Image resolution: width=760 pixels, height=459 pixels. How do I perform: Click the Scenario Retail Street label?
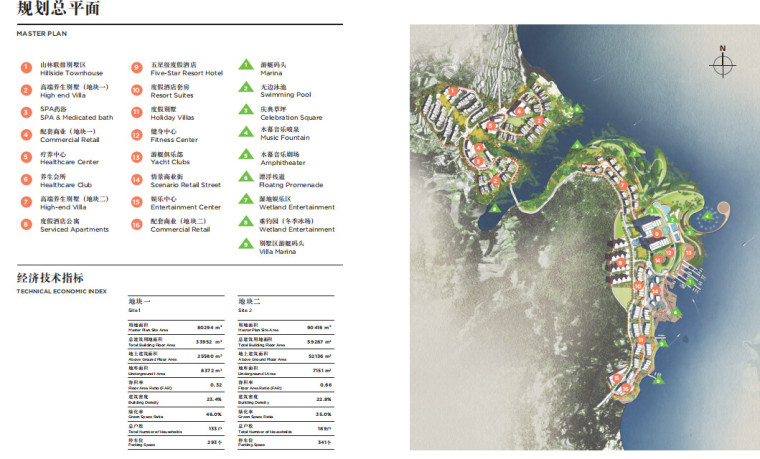point(186,184)
